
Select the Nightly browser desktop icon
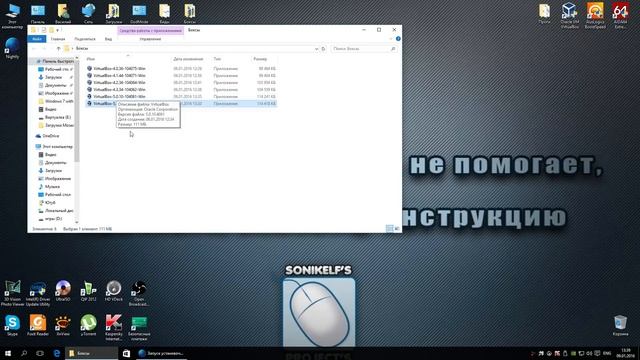point(12,47)
